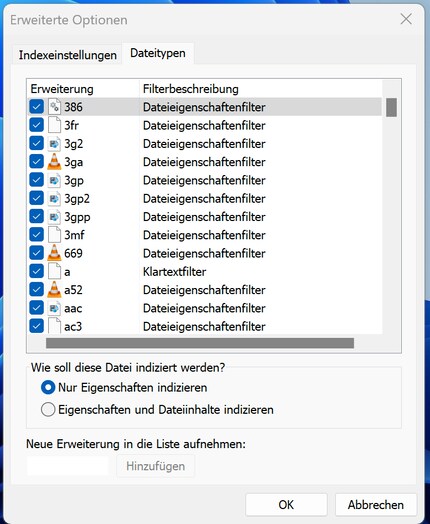Uncheck the 3fr extension checkbox

tap(36, 125)
